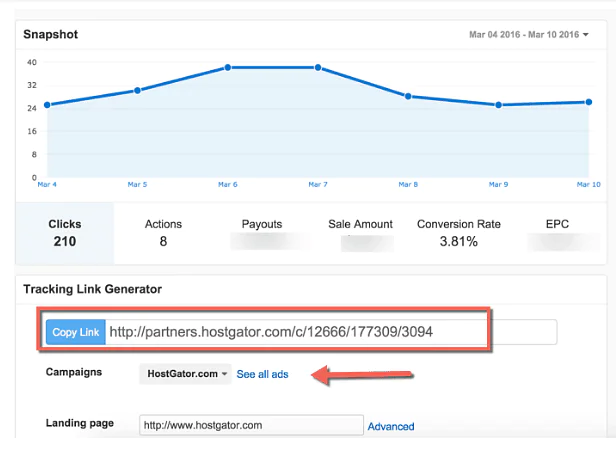View the Sale Amount metric tab

360,232
